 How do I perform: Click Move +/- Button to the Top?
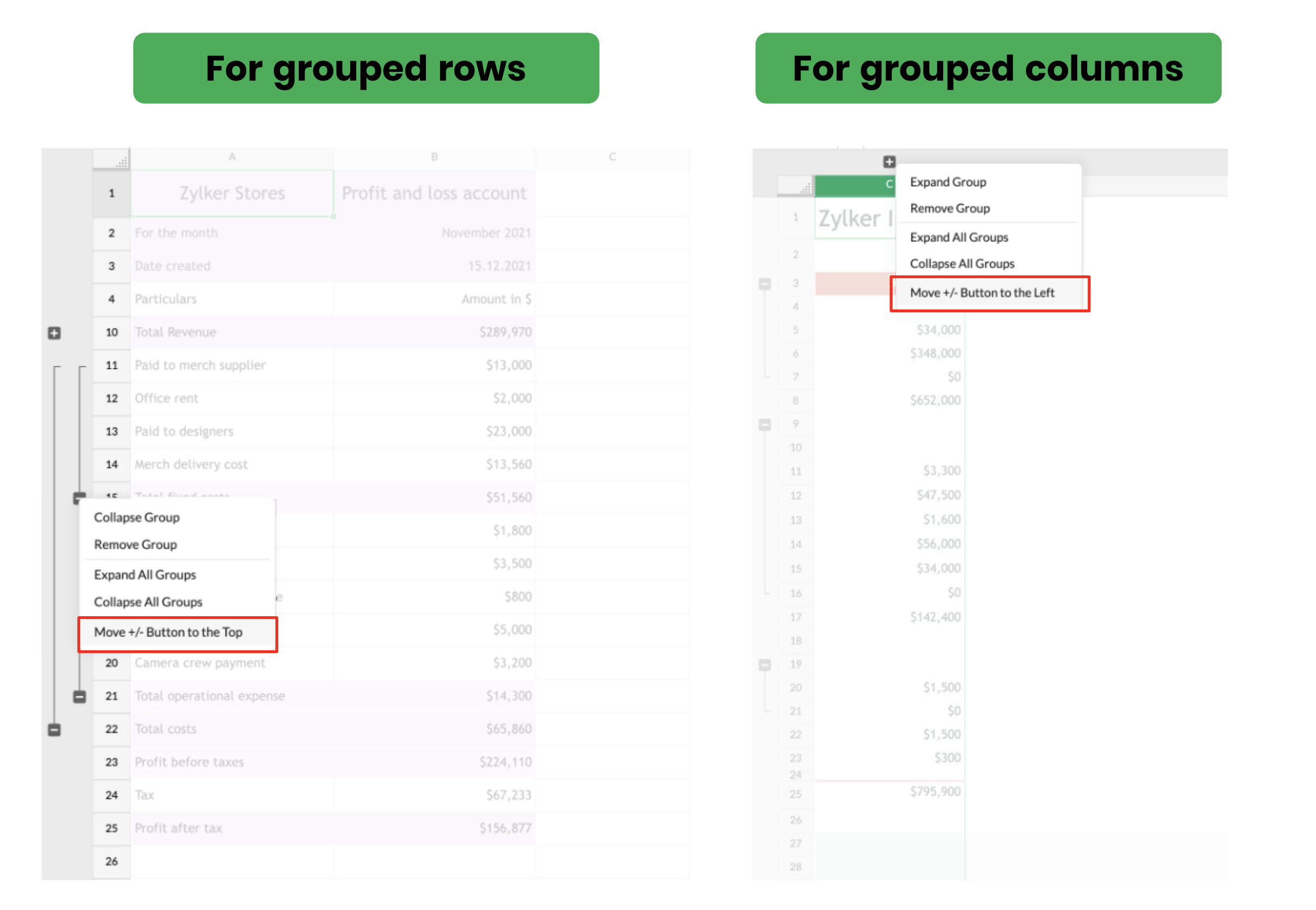pos(168,632)
